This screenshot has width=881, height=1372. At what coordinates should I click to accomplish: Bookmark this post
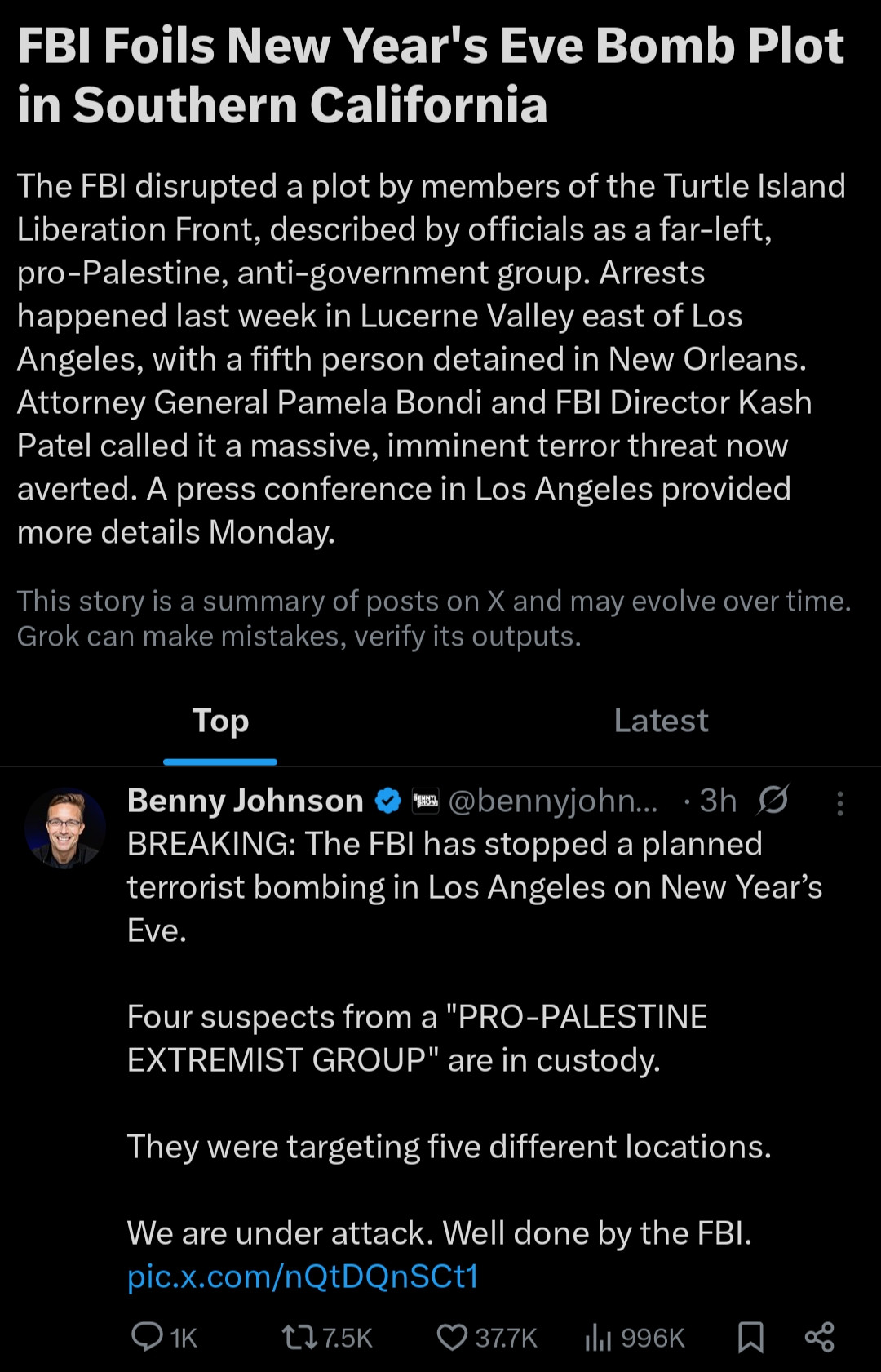750,1337
